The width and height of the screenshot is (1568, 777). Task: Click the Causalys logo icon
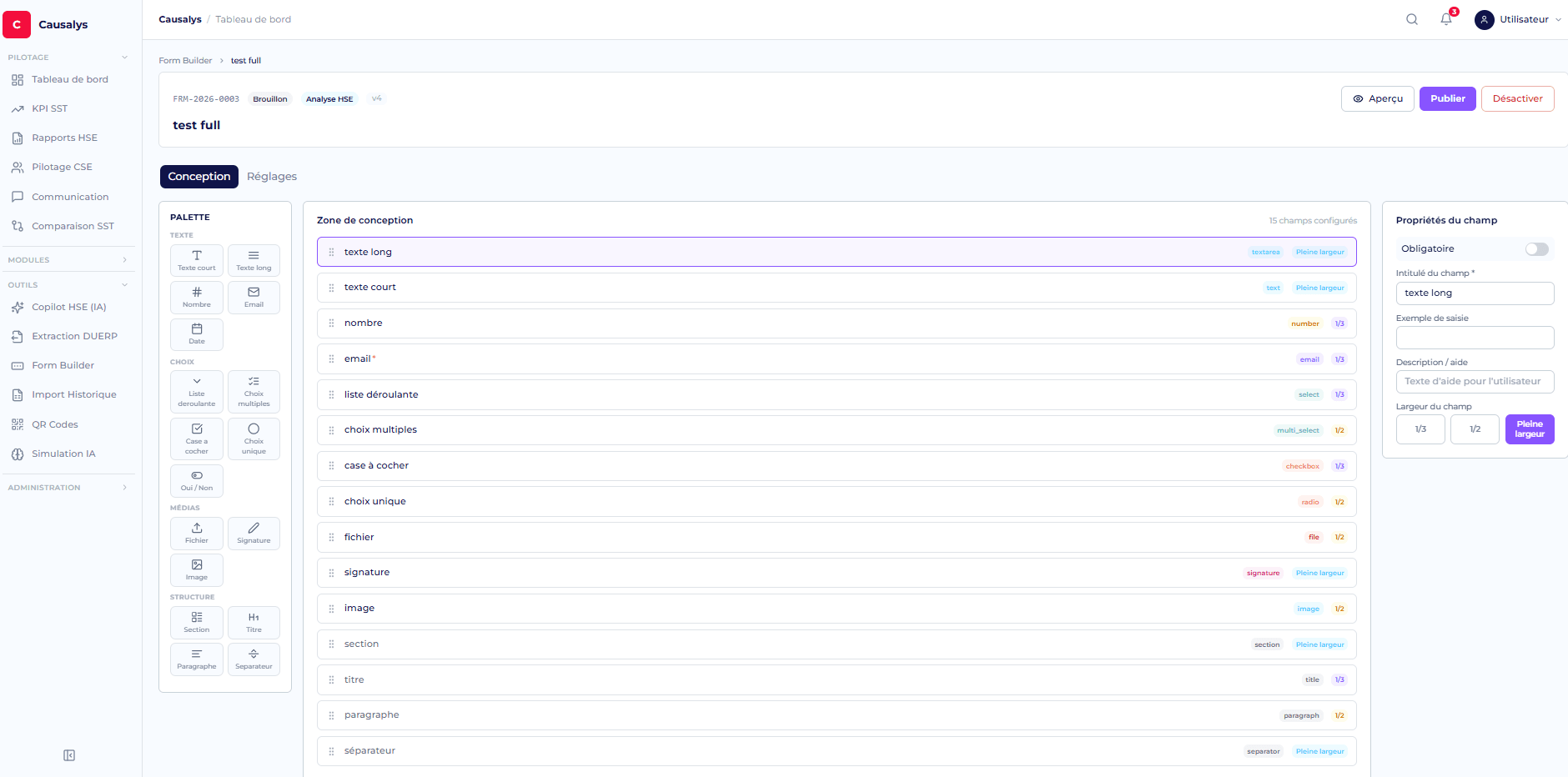[17, 24]
